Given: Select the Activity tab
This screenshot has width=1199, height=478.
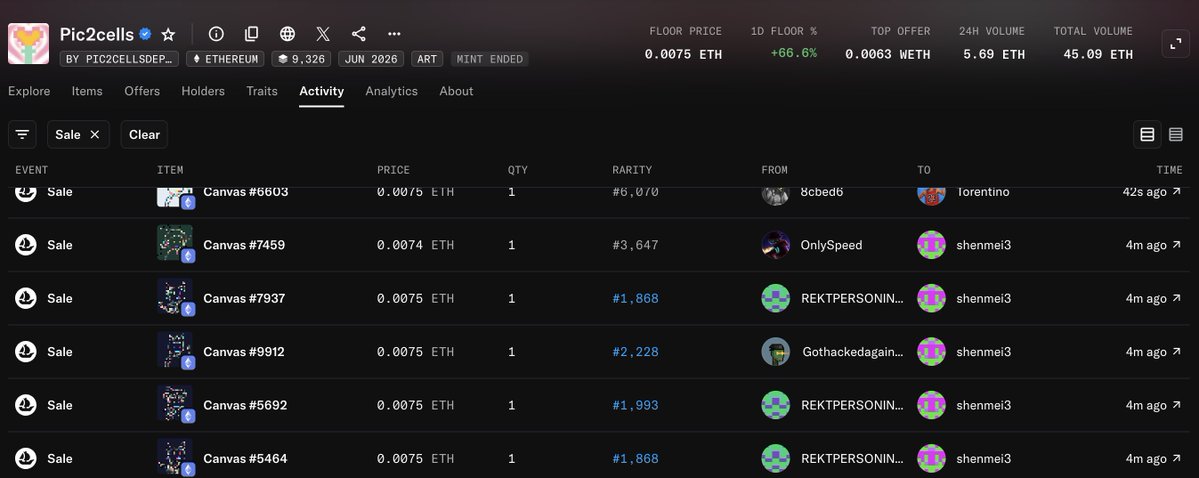Looking at the screenshot, I should coord(321,91).
